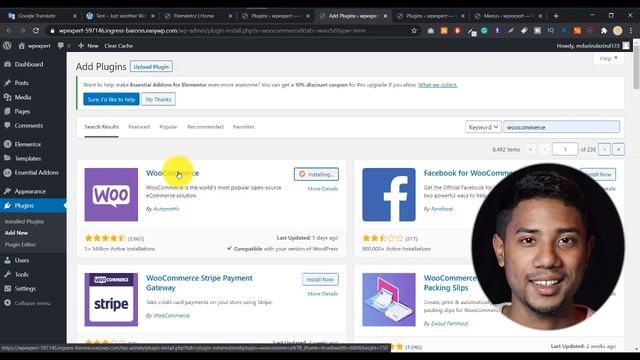Install the Stripe Payment Gateway plugin
The height and width of the screenshot is (360, 640).
pos(320,280)
